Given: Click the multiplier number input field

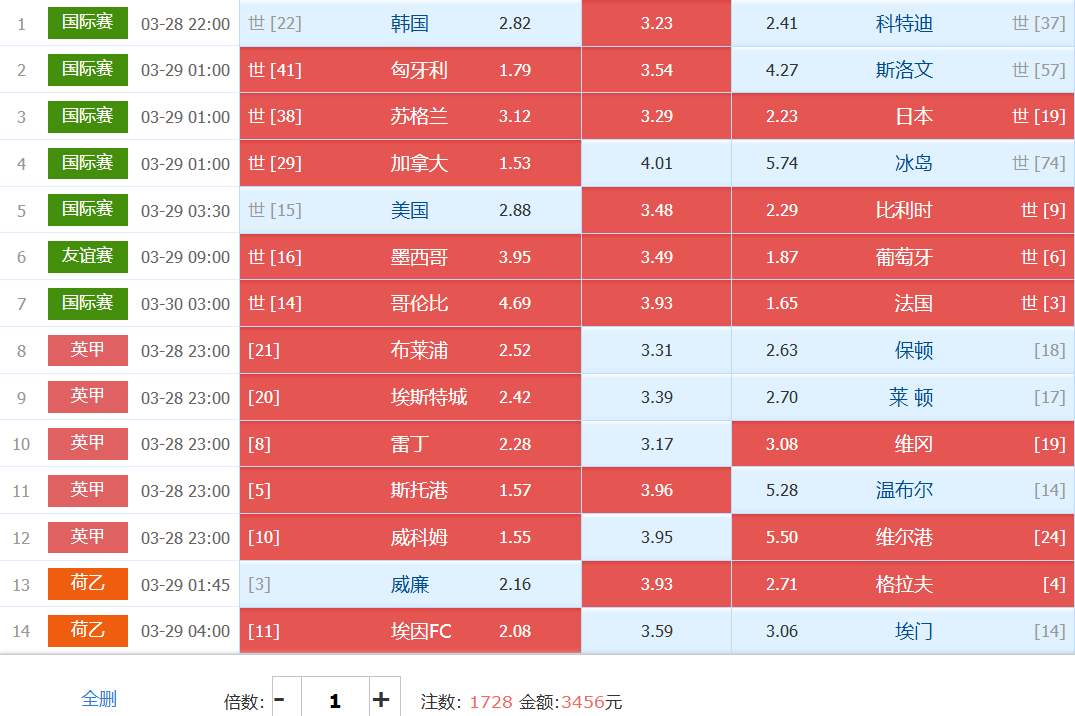Looking at the screenshot, I should 334,700.
